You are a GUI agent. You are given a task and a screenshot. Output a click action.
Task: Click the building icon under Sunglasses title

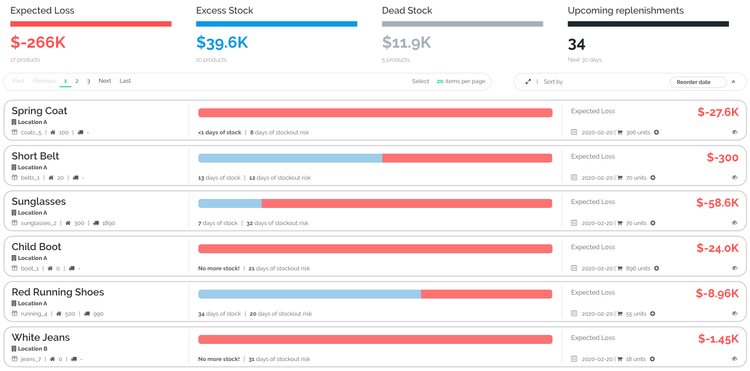tap(13, 213)
